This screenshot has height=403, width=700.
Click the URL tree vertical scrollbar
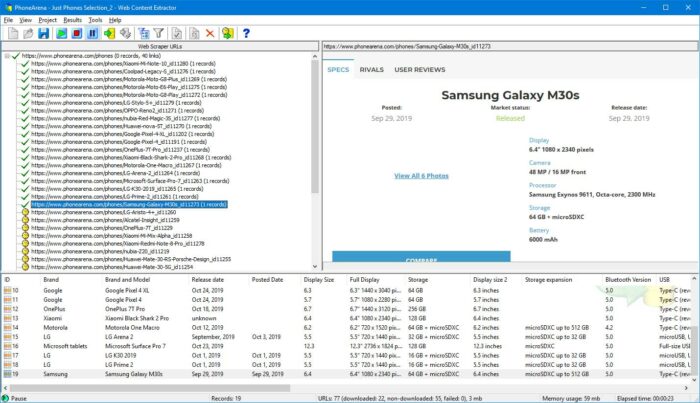[x=316, y=150]
